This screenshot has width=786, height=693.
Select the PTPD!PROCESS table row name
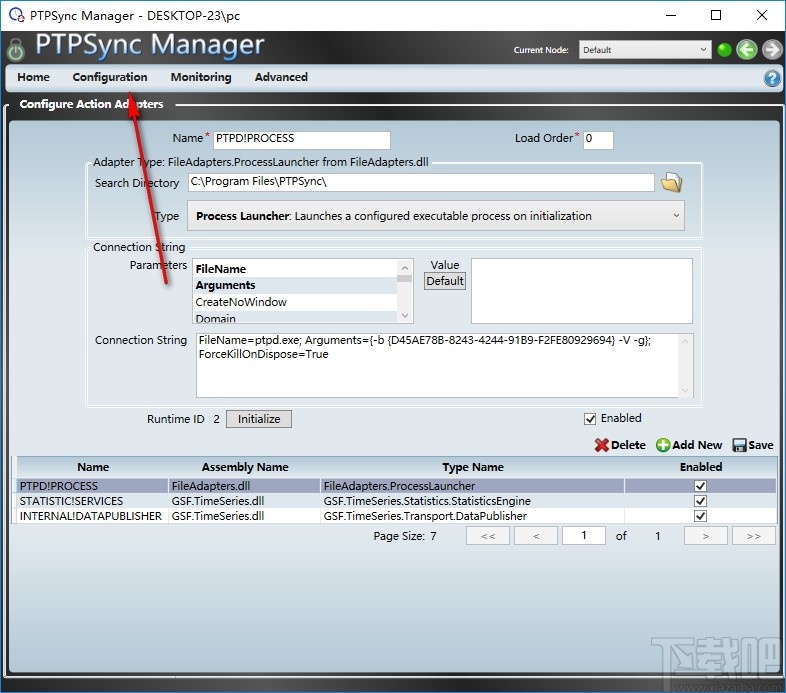pyautogui.click(x=59, y=486)
